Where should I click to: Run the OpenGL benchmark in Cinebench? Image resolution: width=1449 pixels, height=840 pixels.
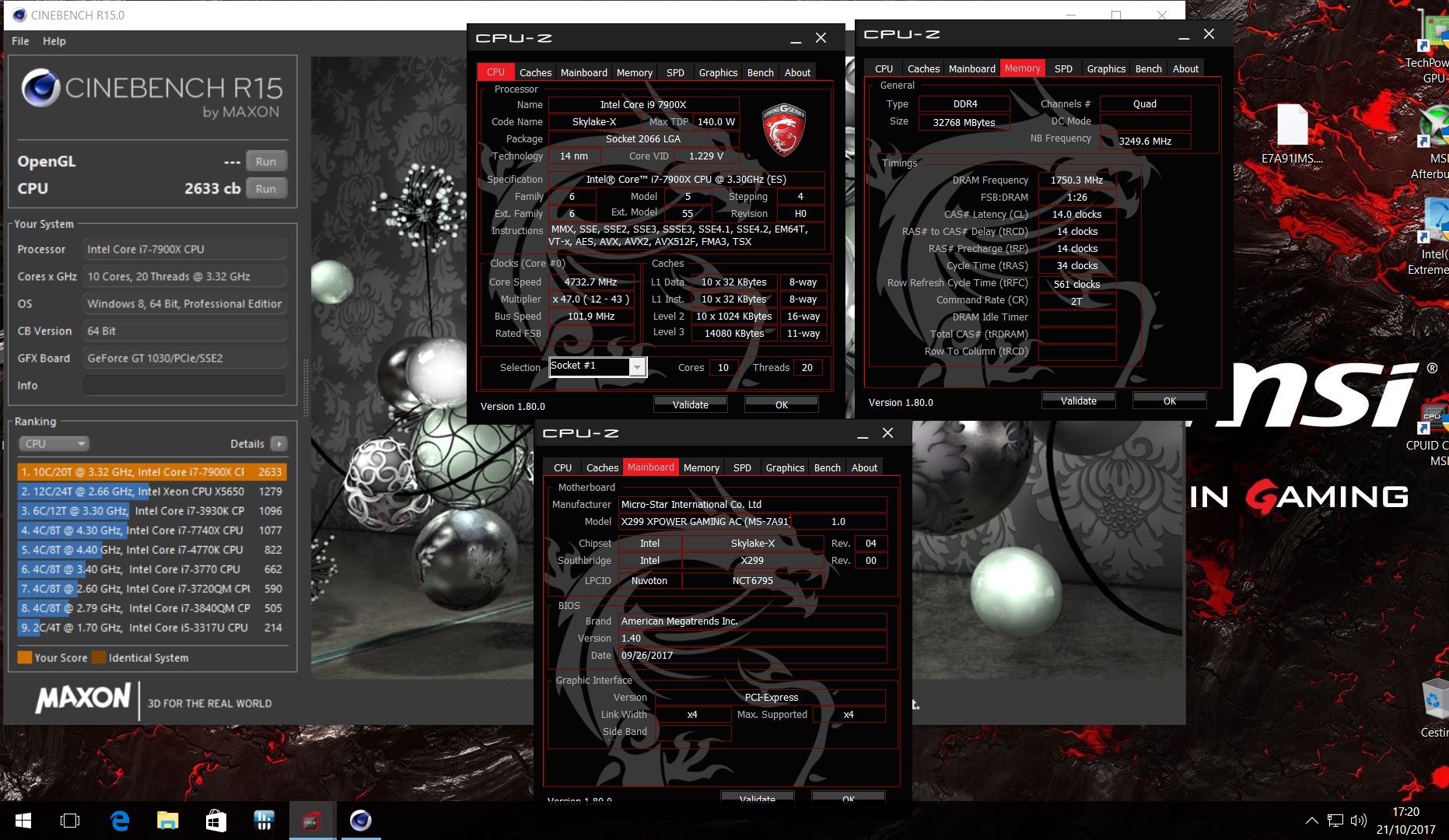click(266, 161)
